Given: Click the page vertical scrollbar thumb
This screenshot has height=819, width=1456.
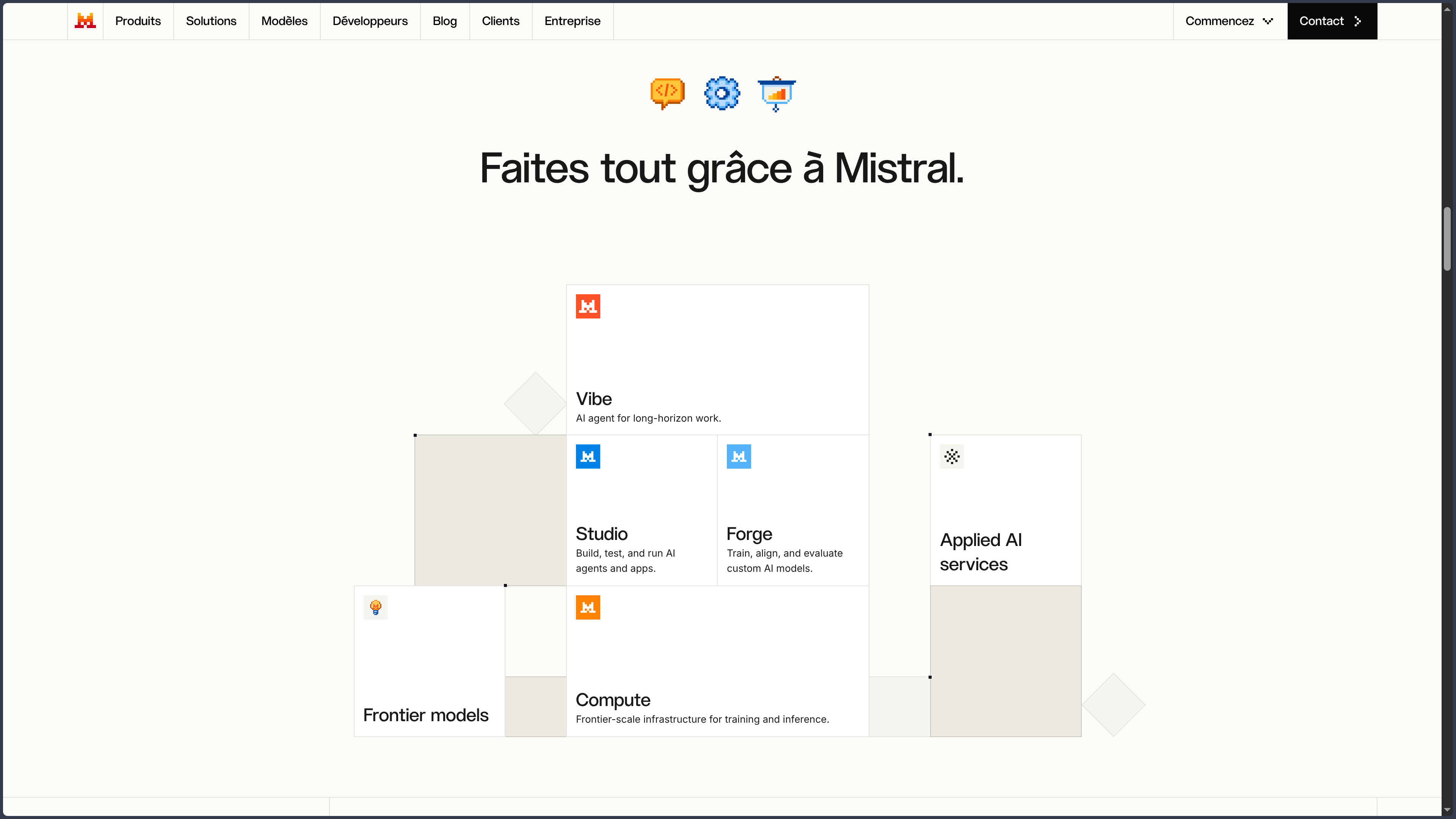Looking at the screenshot, I should [1447, 239].
